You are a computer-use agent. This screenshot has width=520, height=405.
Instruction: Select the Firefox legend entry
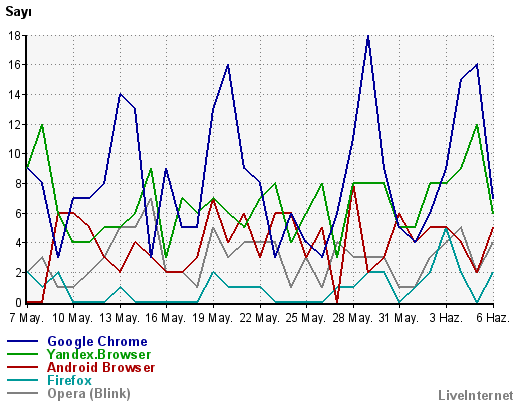[70, 380]
